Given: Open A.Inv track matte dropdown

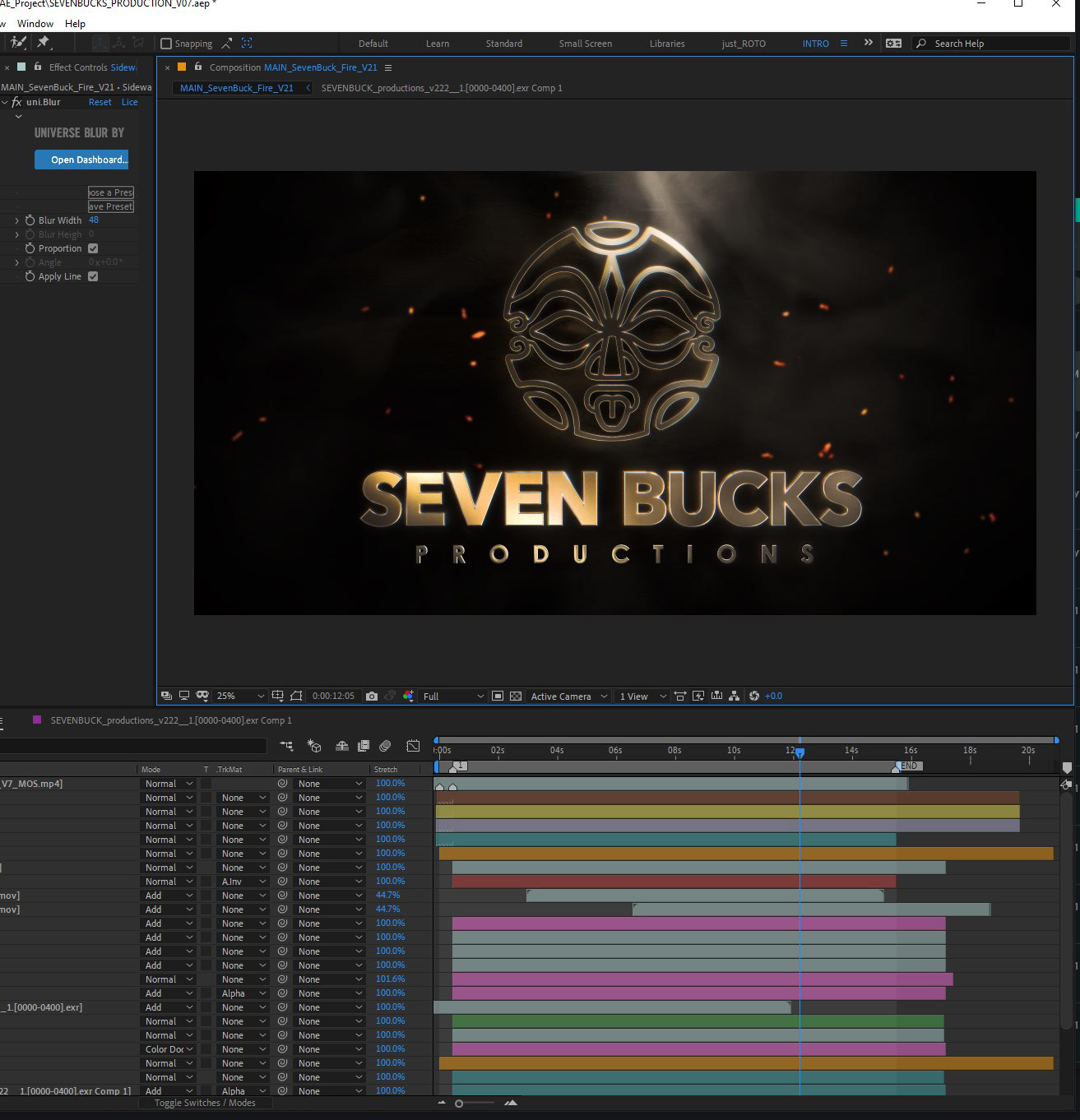Looking at the screenshot, I should (x=243, y=882).
